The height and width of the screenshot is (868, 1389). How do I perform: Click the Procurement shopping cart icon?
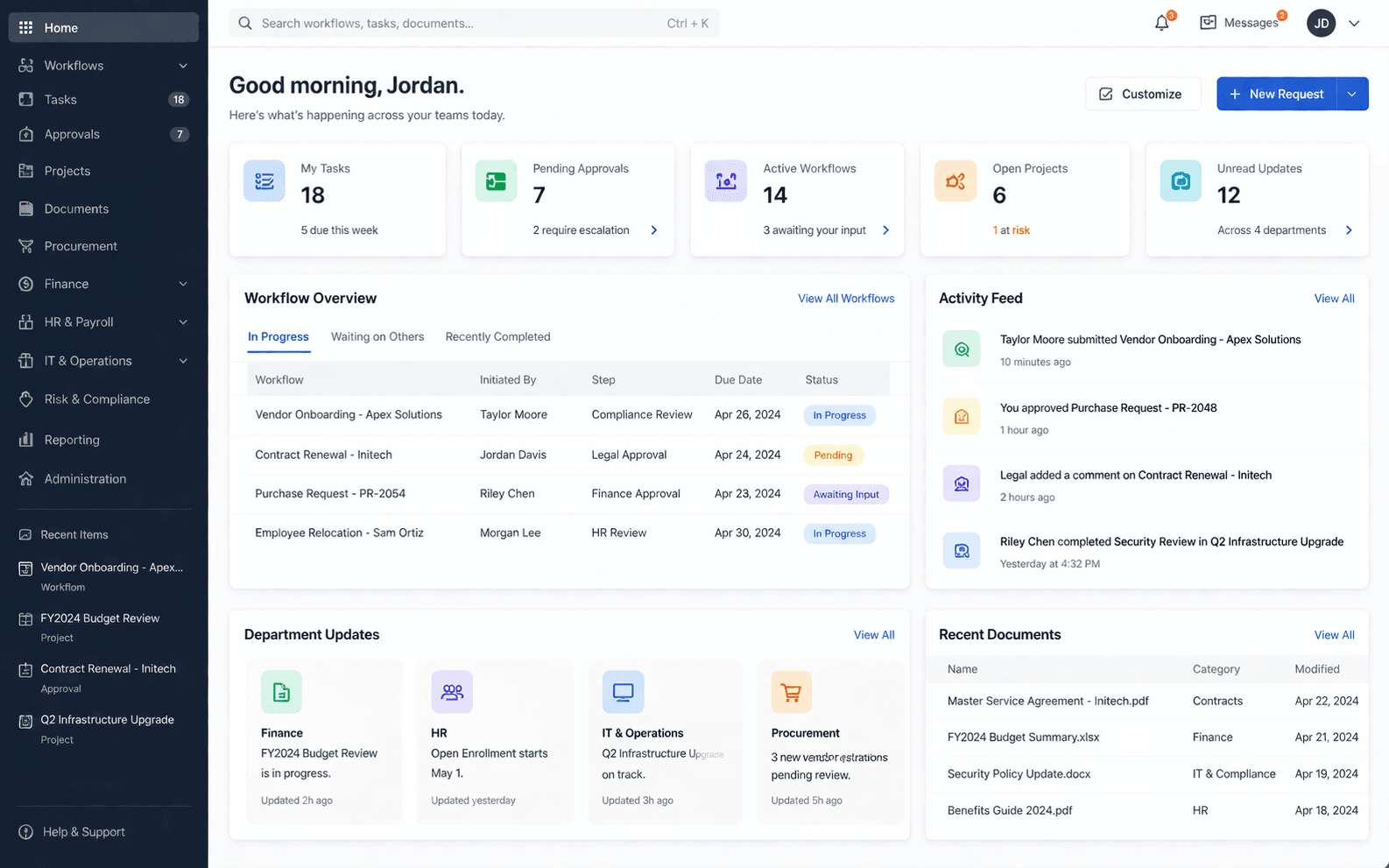[x=791, y=692]
